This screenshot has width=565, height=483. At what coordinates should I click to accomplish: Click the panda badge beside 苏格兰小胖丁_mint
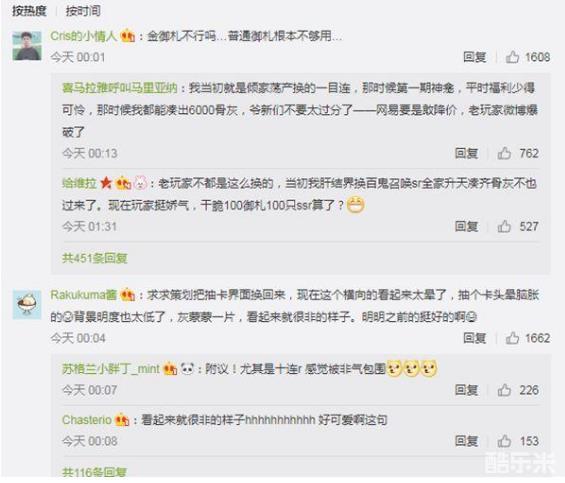[187, 368]
